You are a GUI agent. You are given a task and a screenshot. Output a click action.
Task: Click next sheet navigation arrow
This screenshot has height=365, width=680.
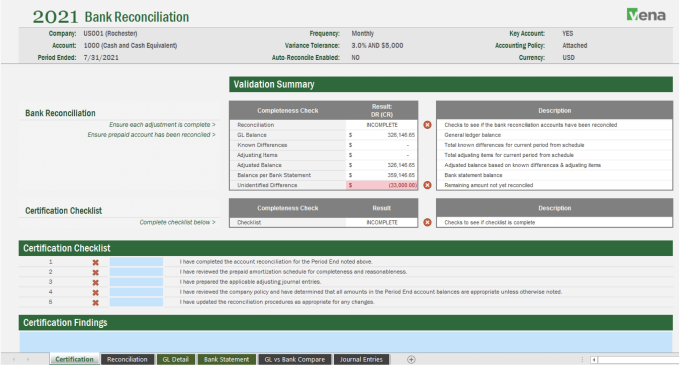click(x=28, y=359)
